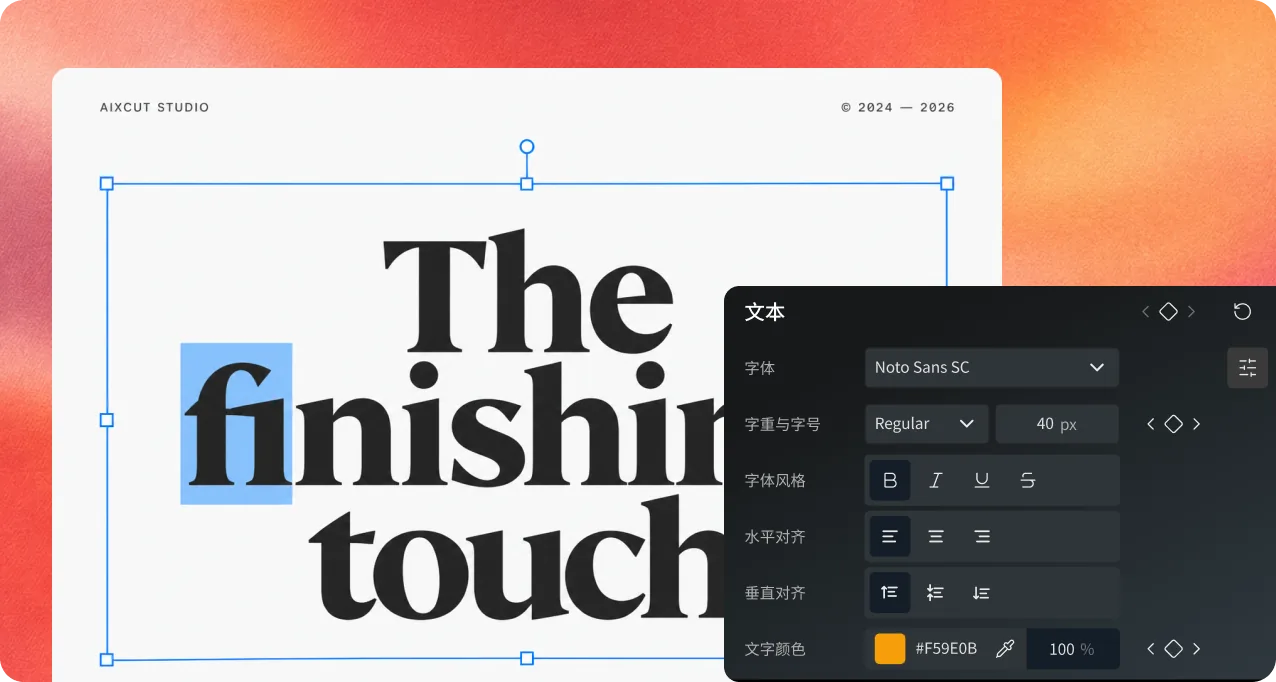The width and height of the screenshot is (1276, 682).
Task: Click the 文本 panel title
Action: (765, 312)
